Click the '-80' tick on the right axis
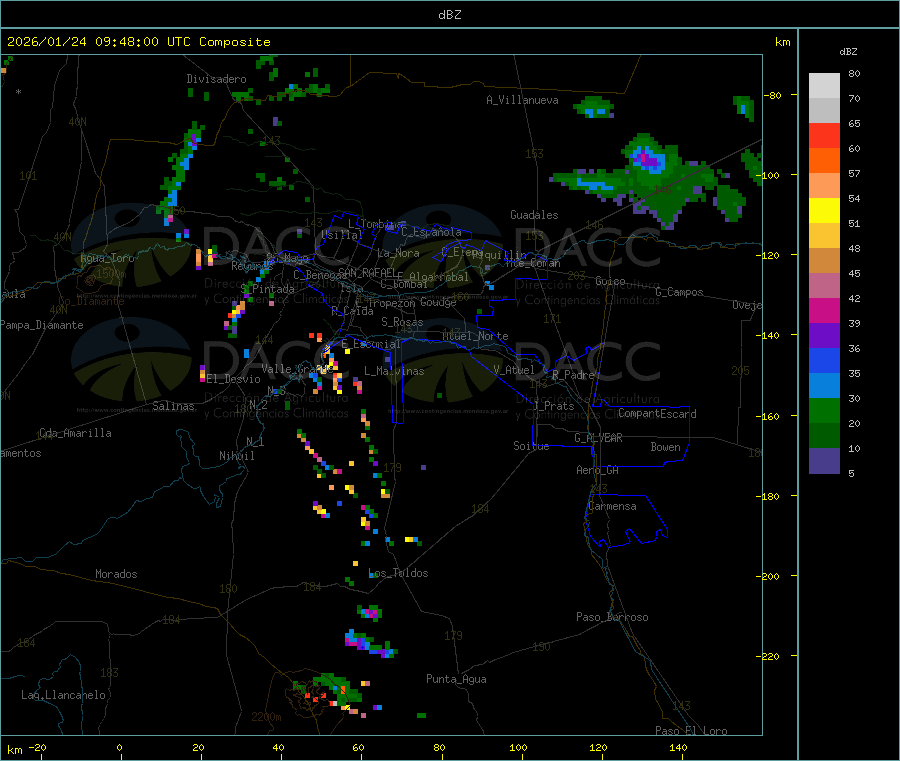 tap(772, 95)
